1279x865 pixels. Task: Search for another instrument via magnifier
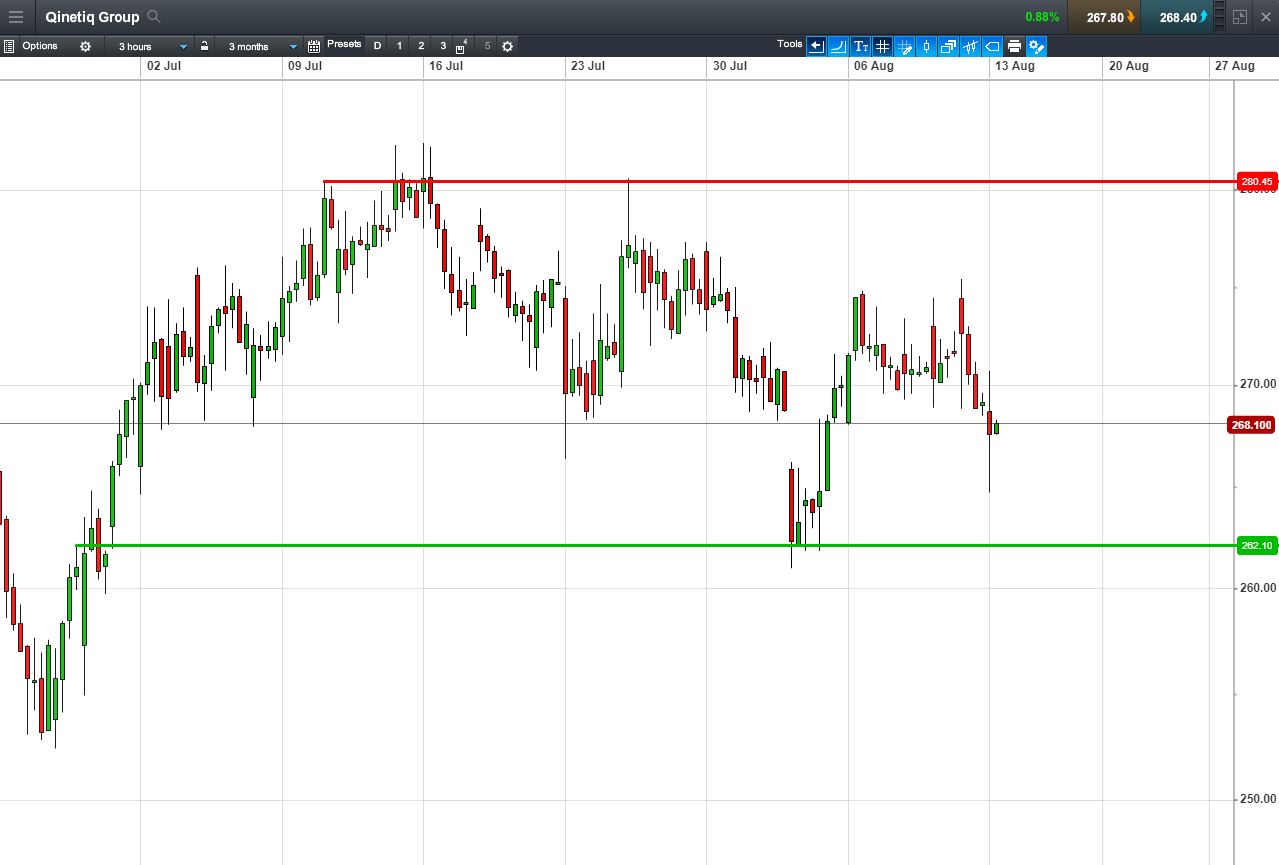[x=153, y=17]
